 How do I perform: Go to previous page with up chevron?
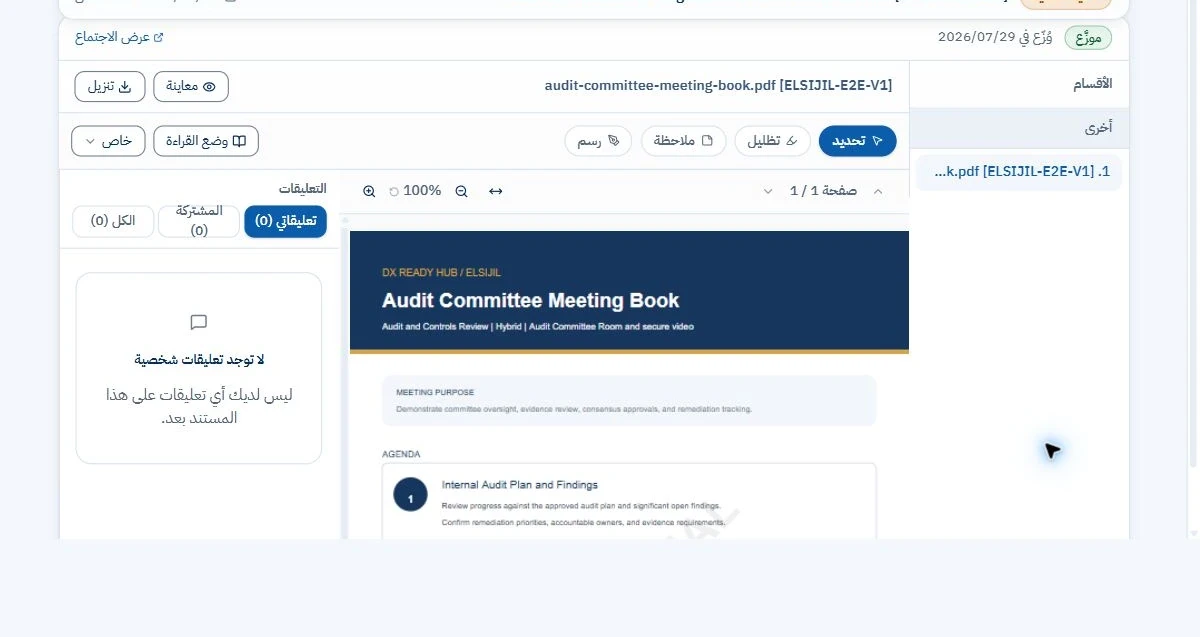click(x=878, y=191)
